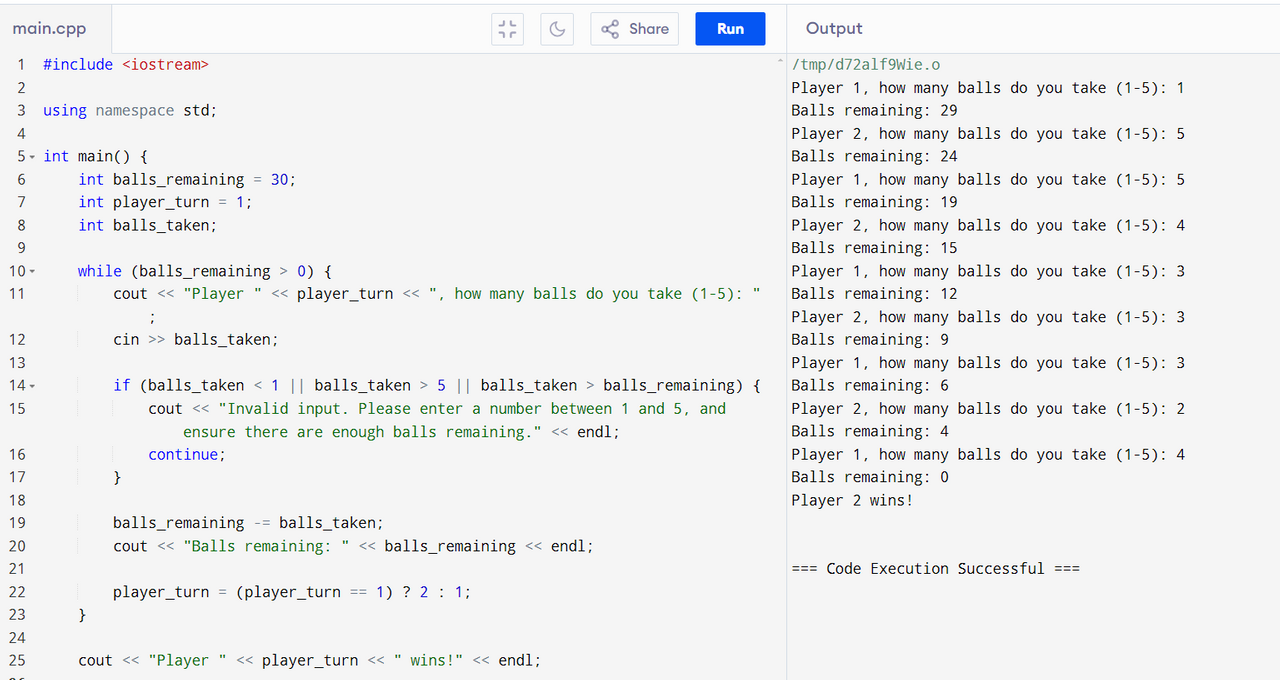This screenshot has height=680, width=1280.
Task: Collapse the while loop fold arrow on line 10
Action: pyautogui.click(x=33, y=272)
